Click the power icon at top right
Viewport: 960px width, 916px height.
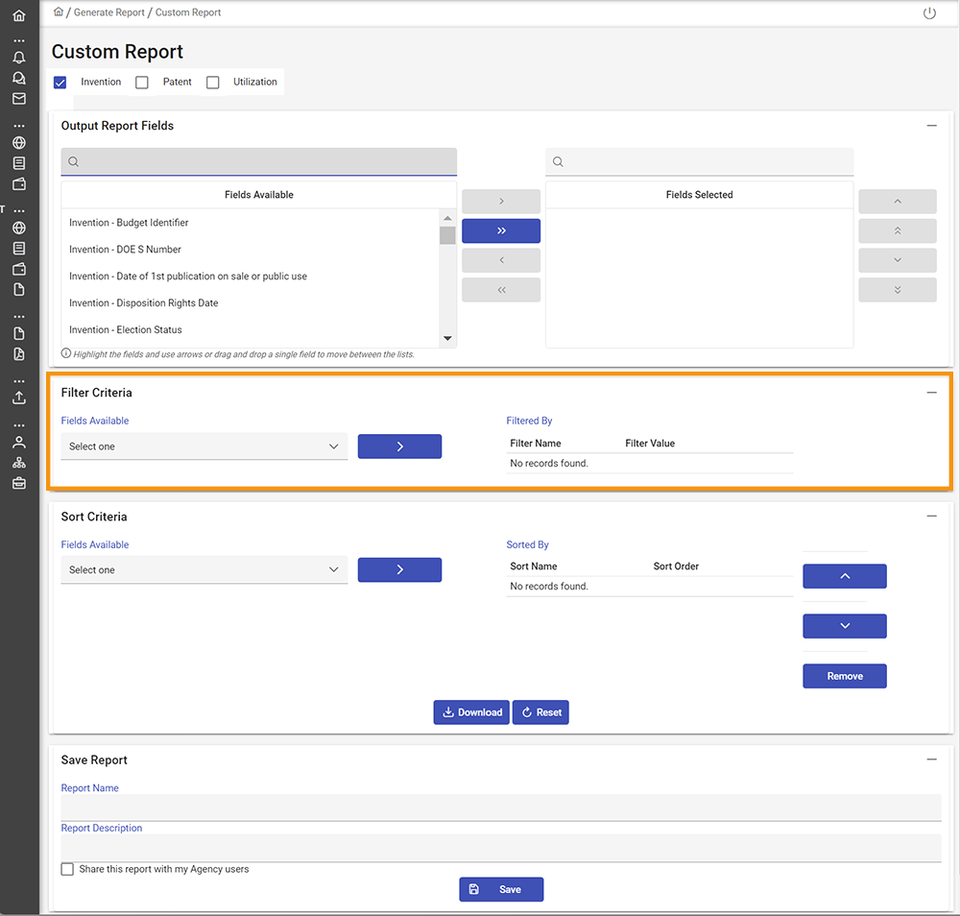point(929,13)
